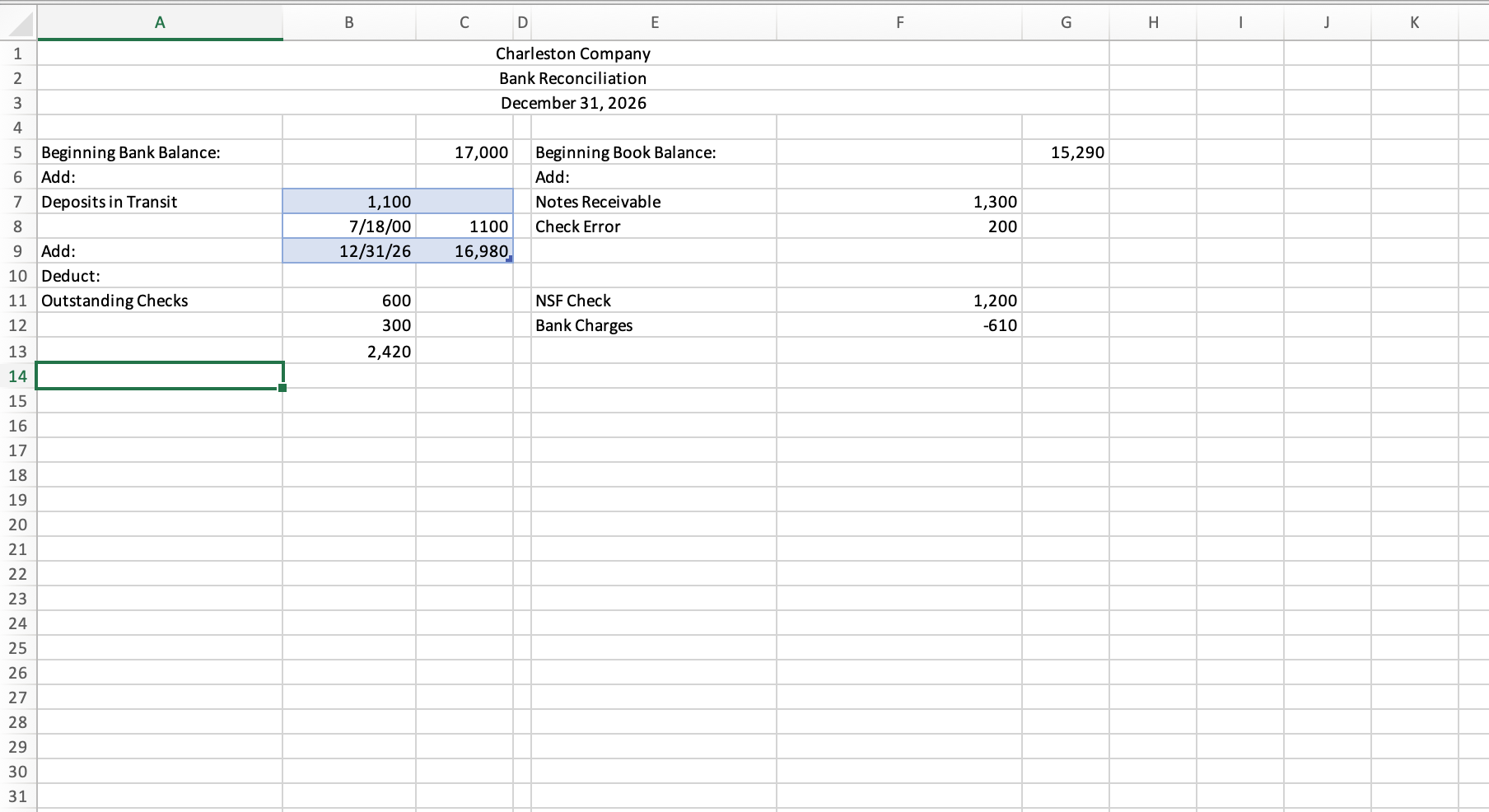Viewport: 1489px width, 812px height.
Task: Select the Notes Receivable amount 1,300
Action: 899,202
